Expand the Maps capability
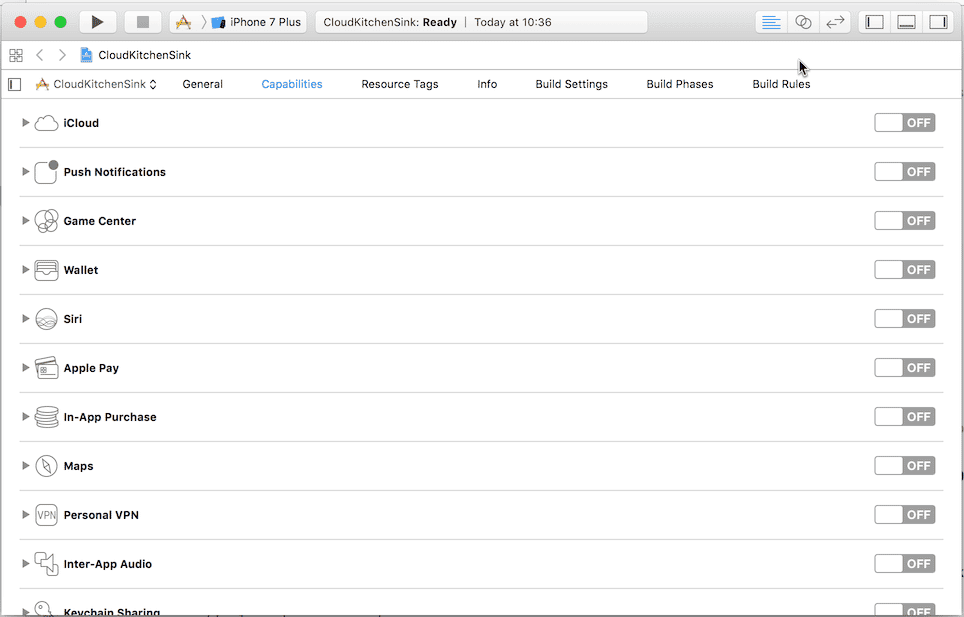Viewport: 964px width, 617px height. tap(25, 465)
